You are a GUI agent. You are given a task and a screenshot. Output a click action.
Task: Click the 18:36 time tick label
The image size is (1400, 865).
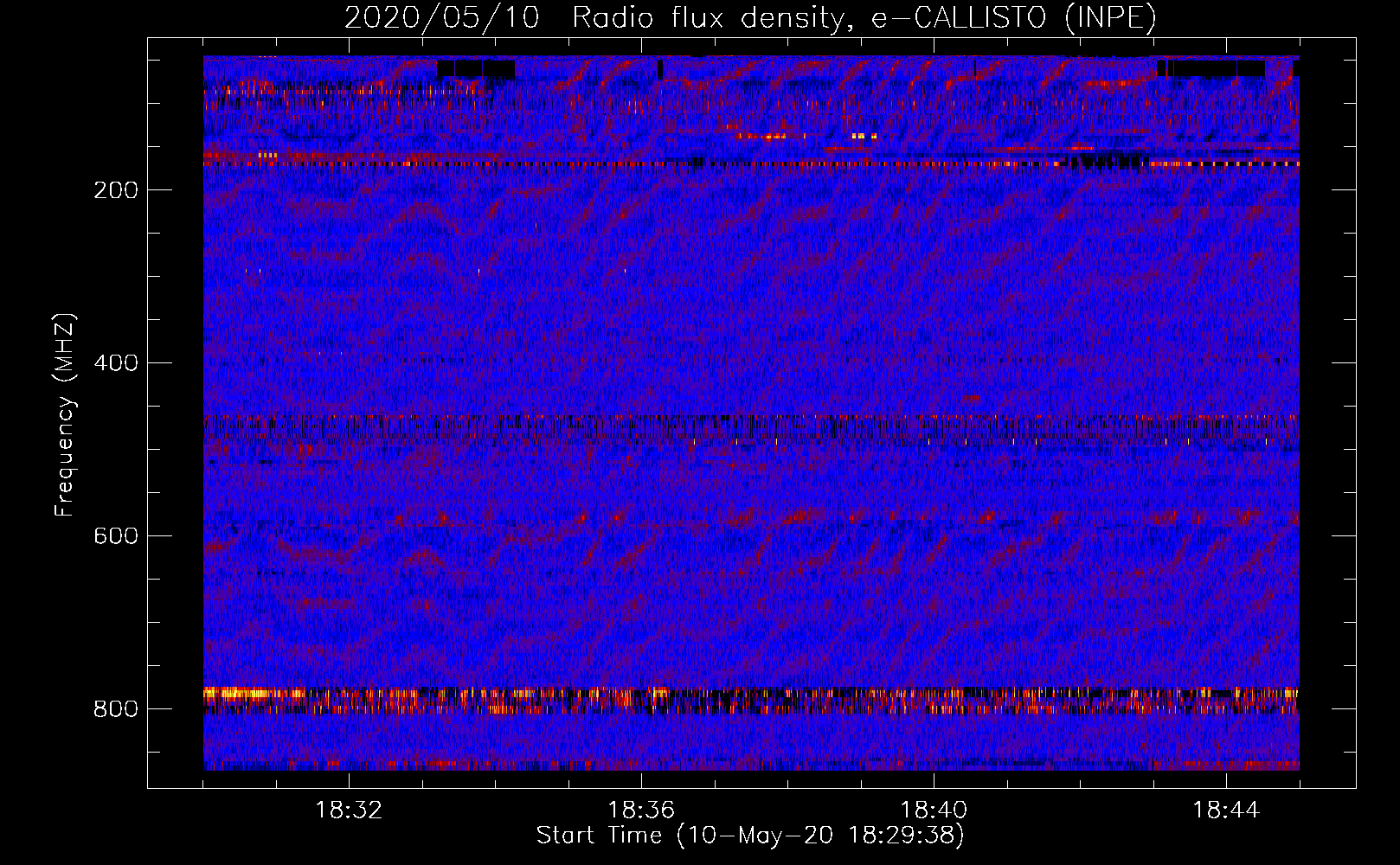641,811
